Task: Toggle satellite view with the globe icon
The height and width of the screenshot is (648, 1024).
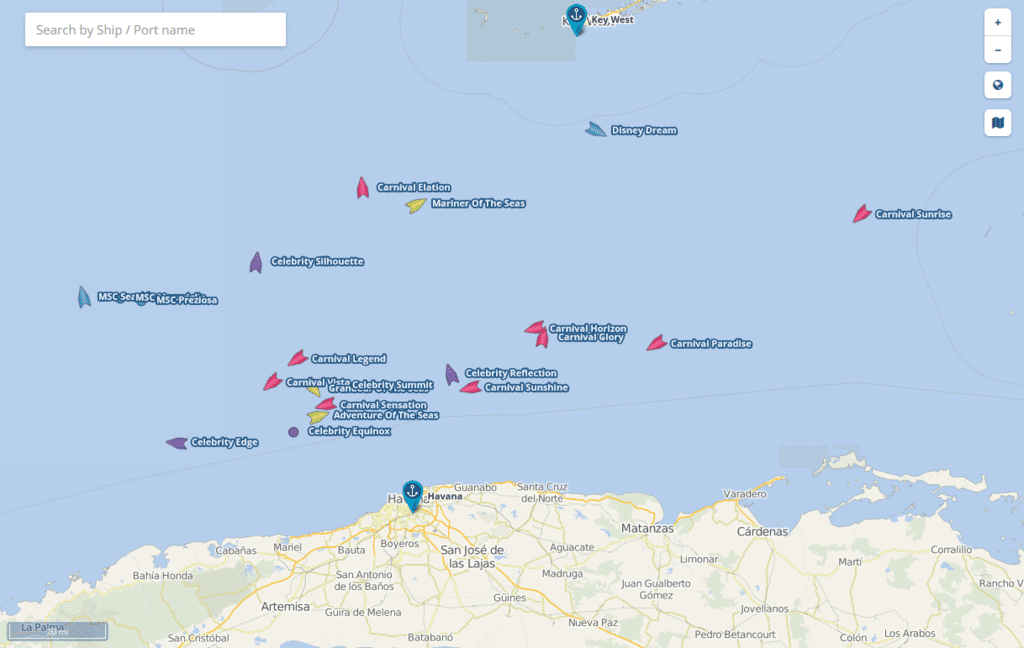Action: (x=997, y=85)
